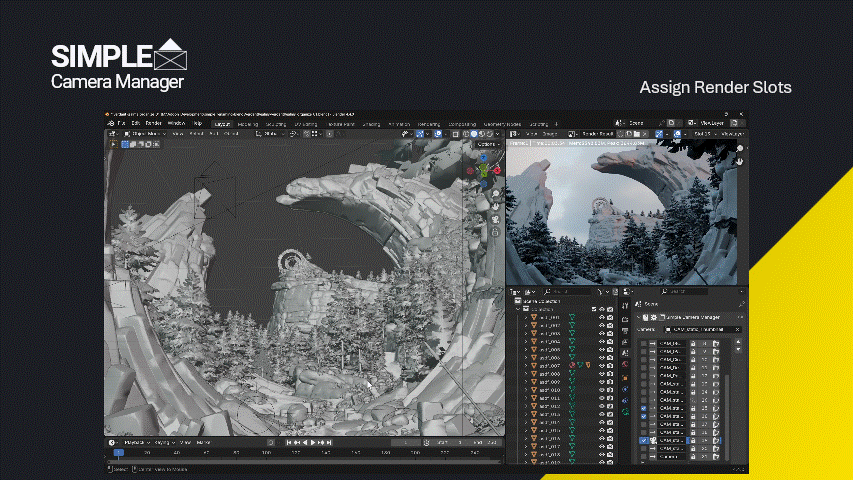This screenshot has height=480, width=853.
Task: Move list item up with arrow button
Action: tap(738, 342)
